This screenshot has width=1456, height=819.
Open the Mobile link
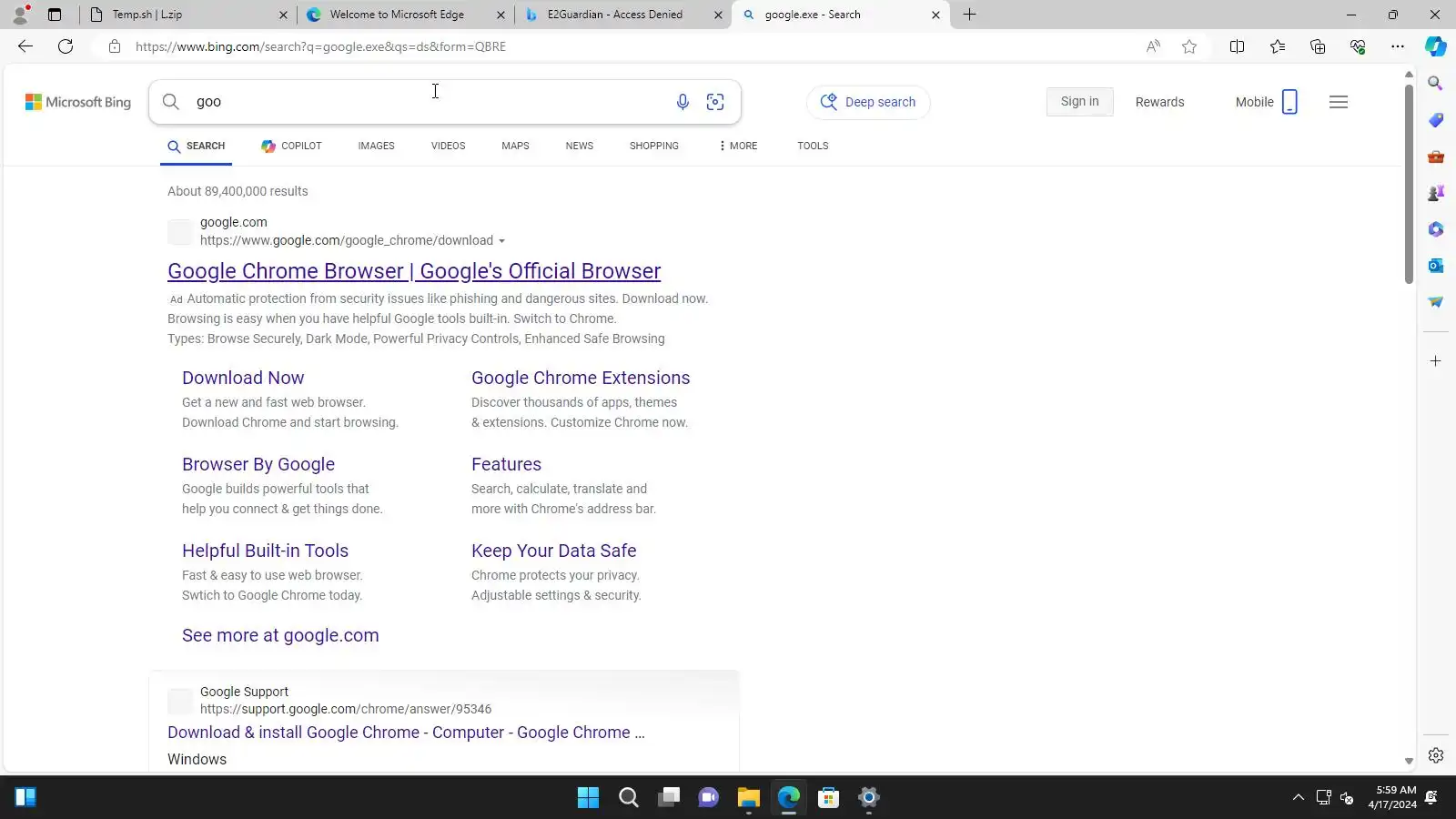tap(1266, 102)
